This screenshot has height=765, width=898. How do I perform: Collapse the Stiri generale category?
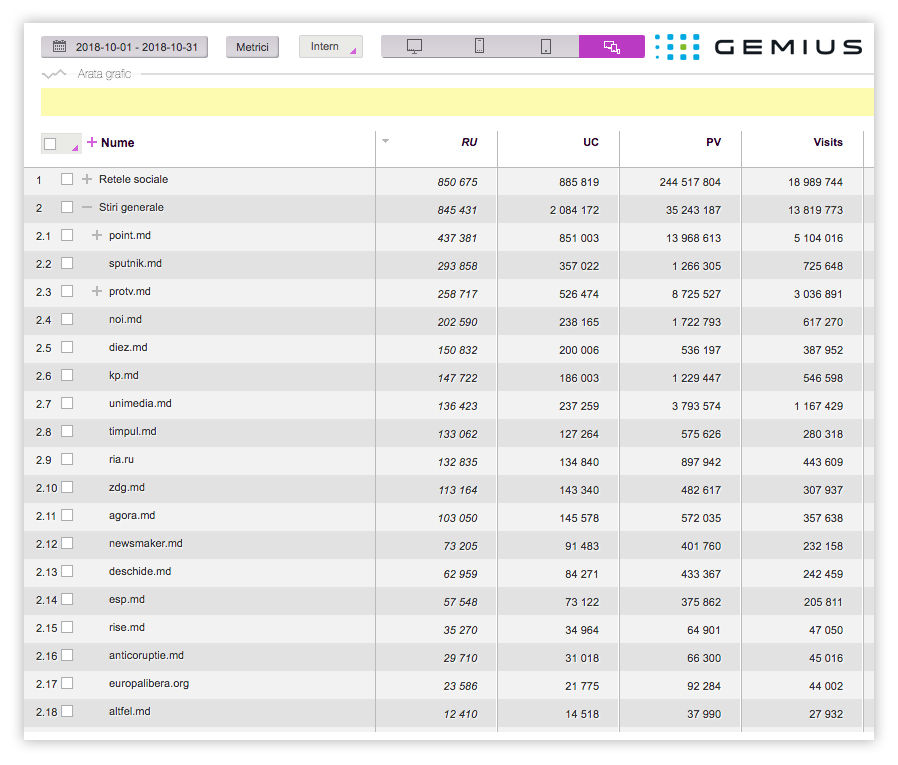click(x=87, y=207)
